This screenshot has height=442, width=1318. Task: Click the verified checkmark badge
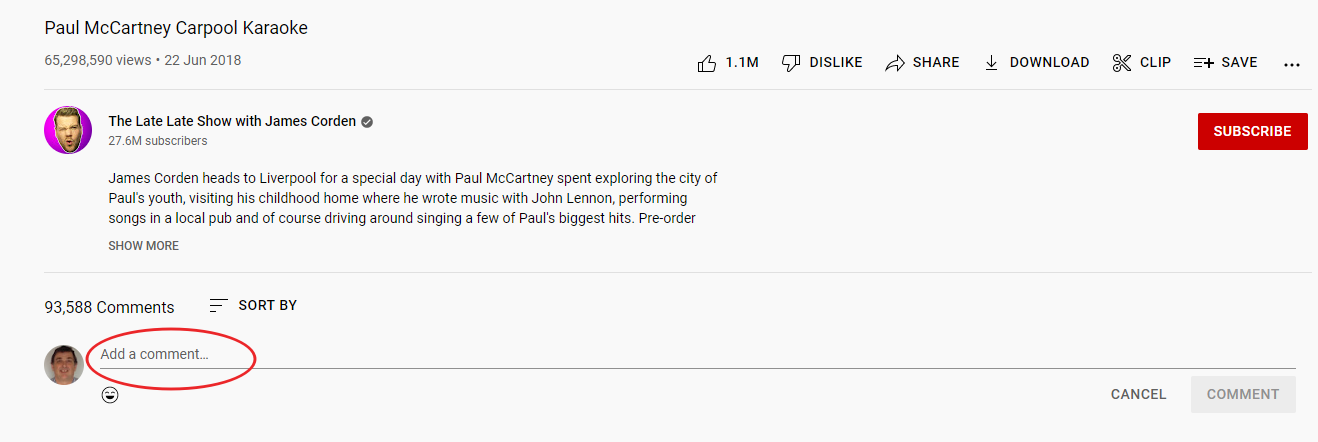point(367,122)
